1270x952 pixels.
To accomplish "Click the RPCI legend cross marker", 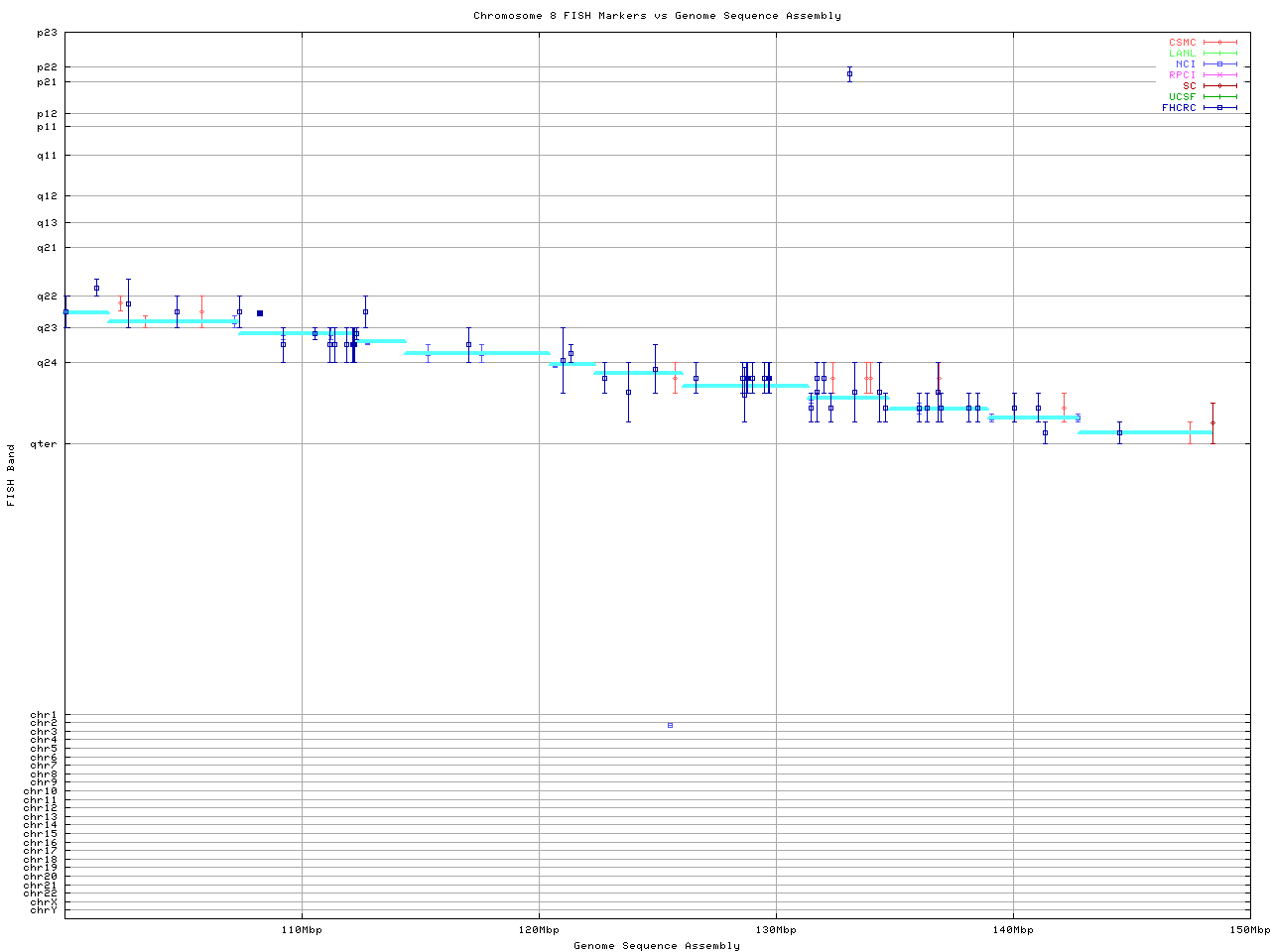I will 1219,75.
